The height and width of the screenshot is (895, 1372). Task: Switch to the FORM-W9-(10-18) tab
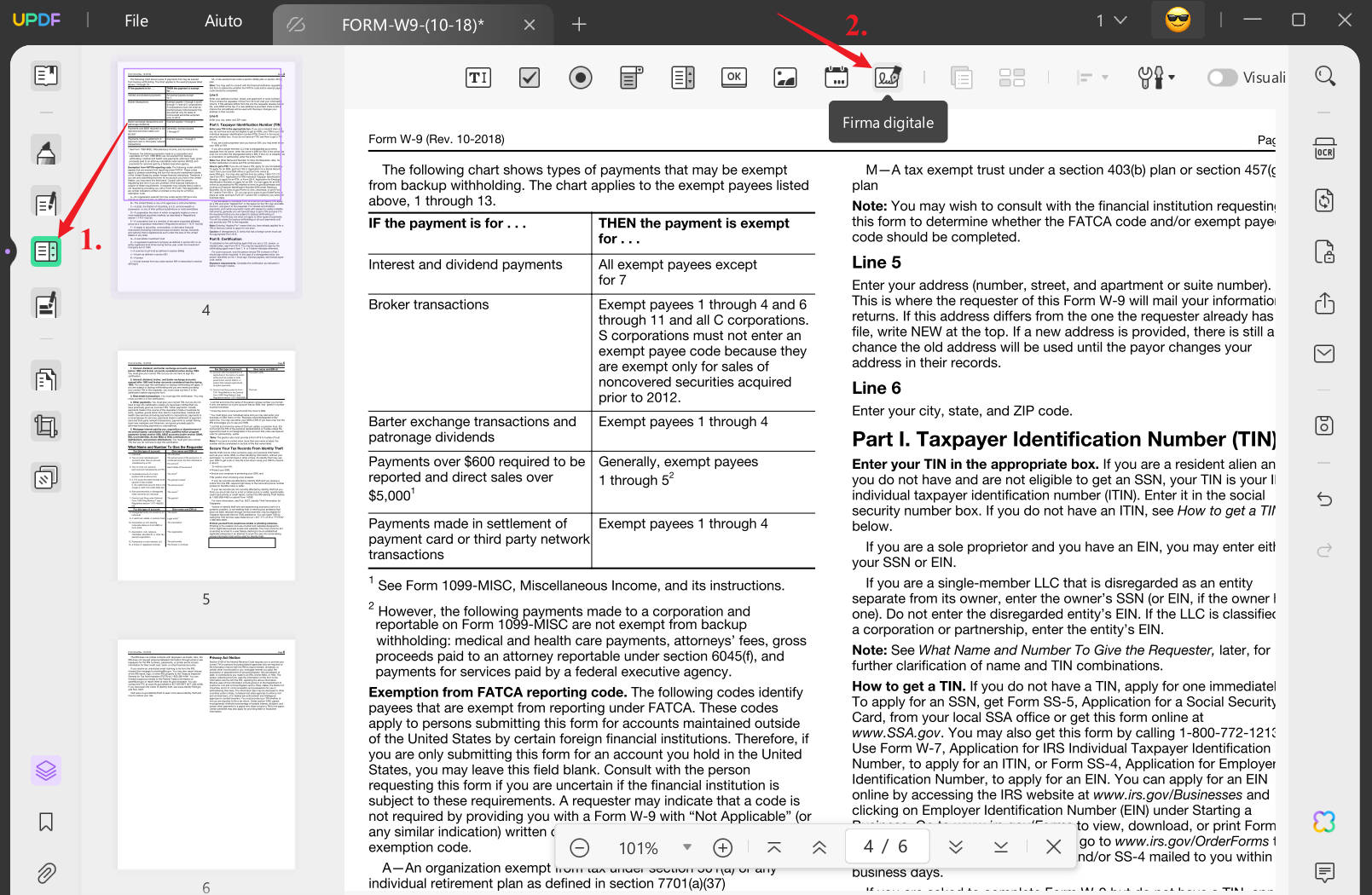(x=413, y=25)
